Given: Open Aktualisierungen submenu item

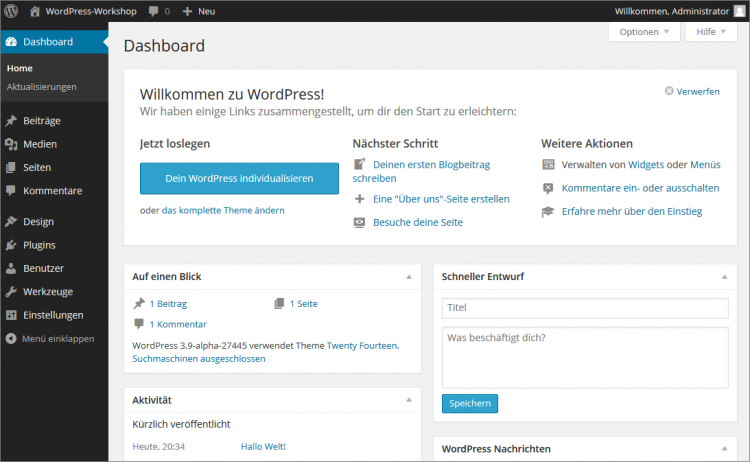Looking at the screenshot, I should tap(41, 86).
